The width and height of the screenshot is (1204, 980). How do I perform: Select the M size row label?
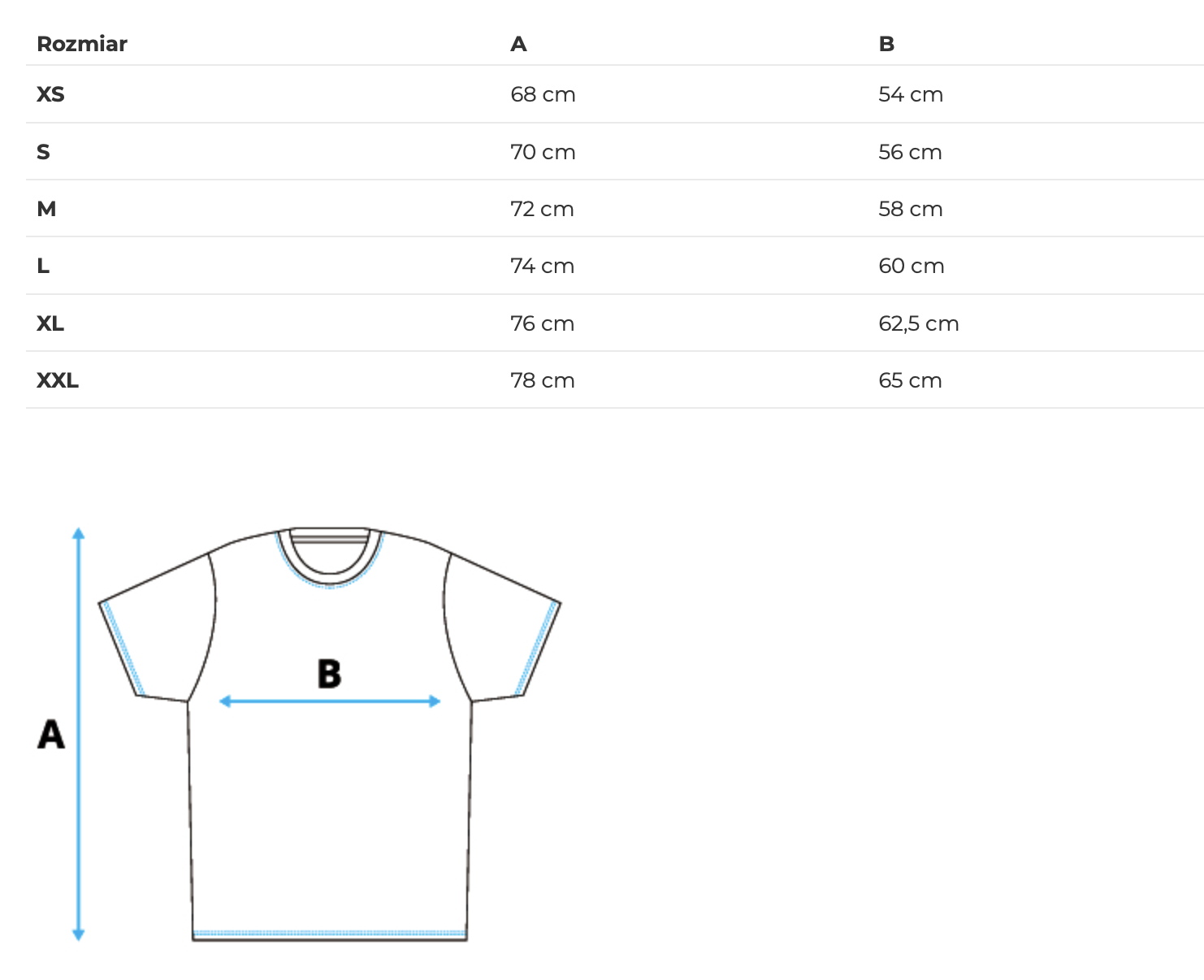(x=46, y=209)
